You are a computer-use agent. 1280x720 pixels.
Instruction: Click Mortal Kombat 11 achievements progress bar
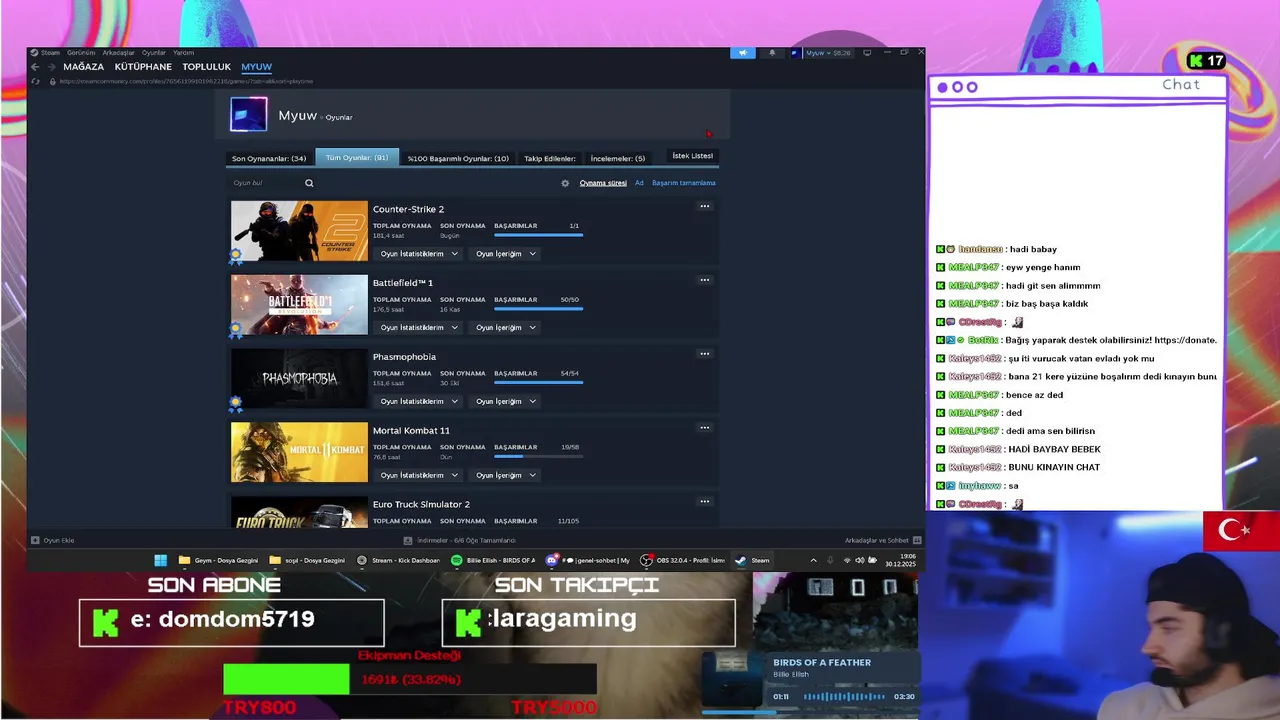coord(538,457)
